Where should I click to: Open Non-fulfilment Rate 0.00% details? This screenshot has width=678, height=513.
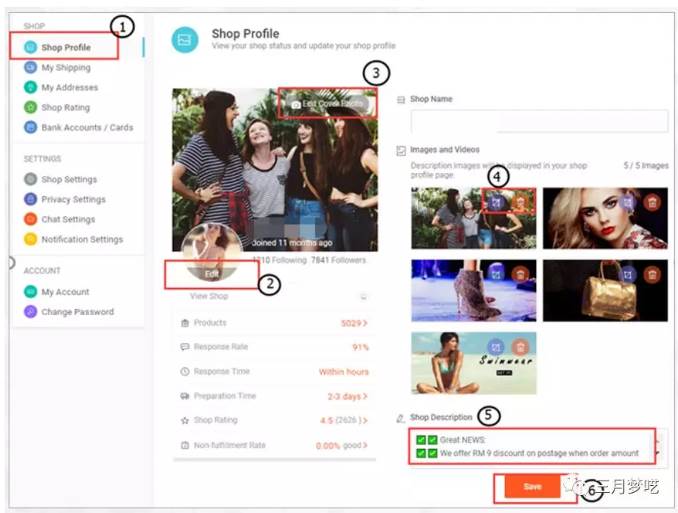point(342,446)
